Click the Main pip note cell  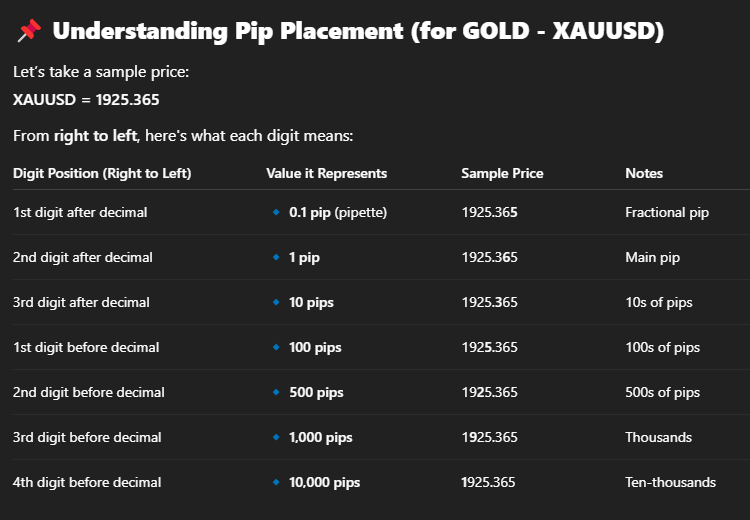[652, 257]
